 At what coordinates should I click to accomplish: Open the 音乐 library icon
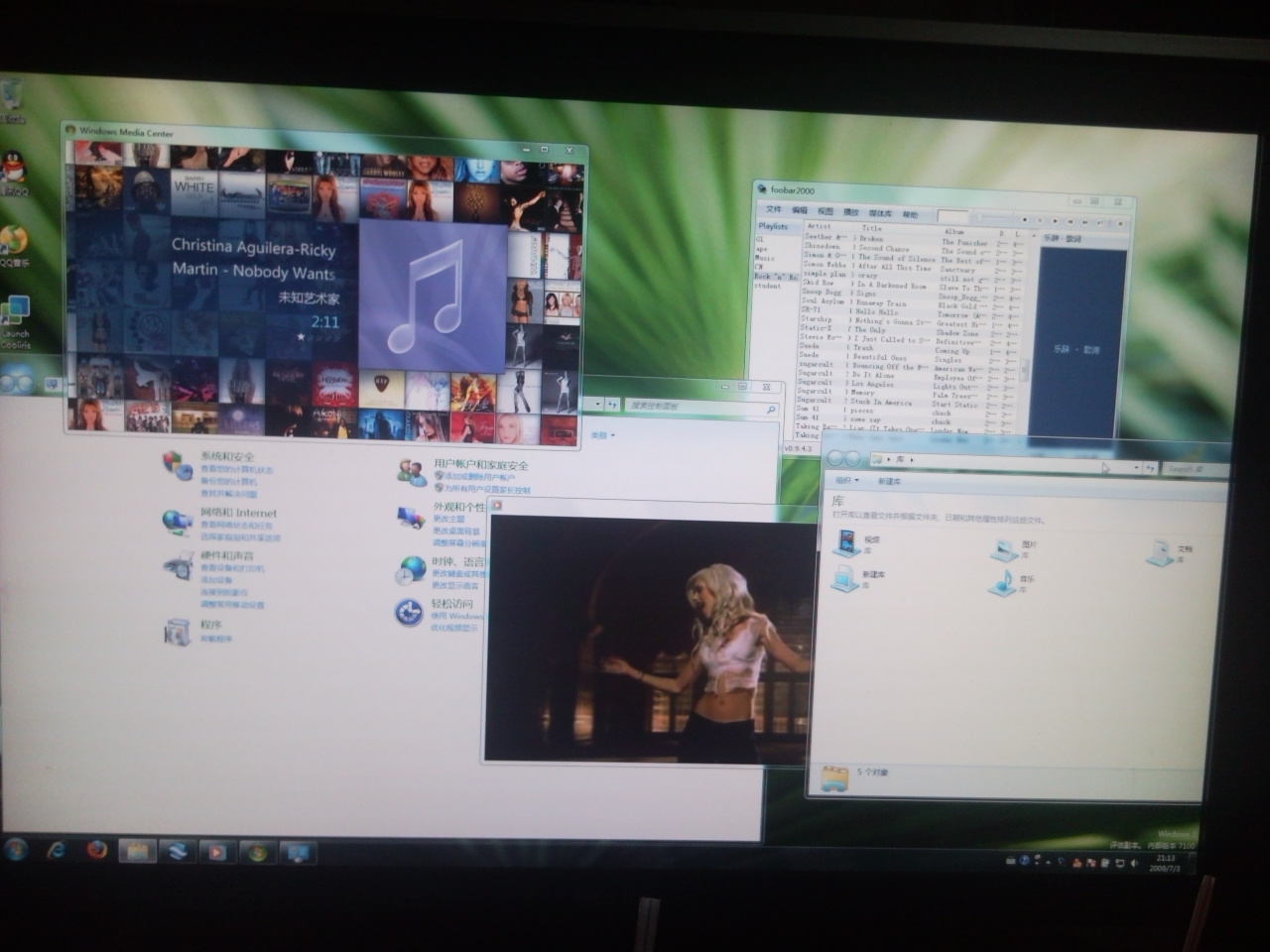pyautogui.click(x=1000, y=583)
